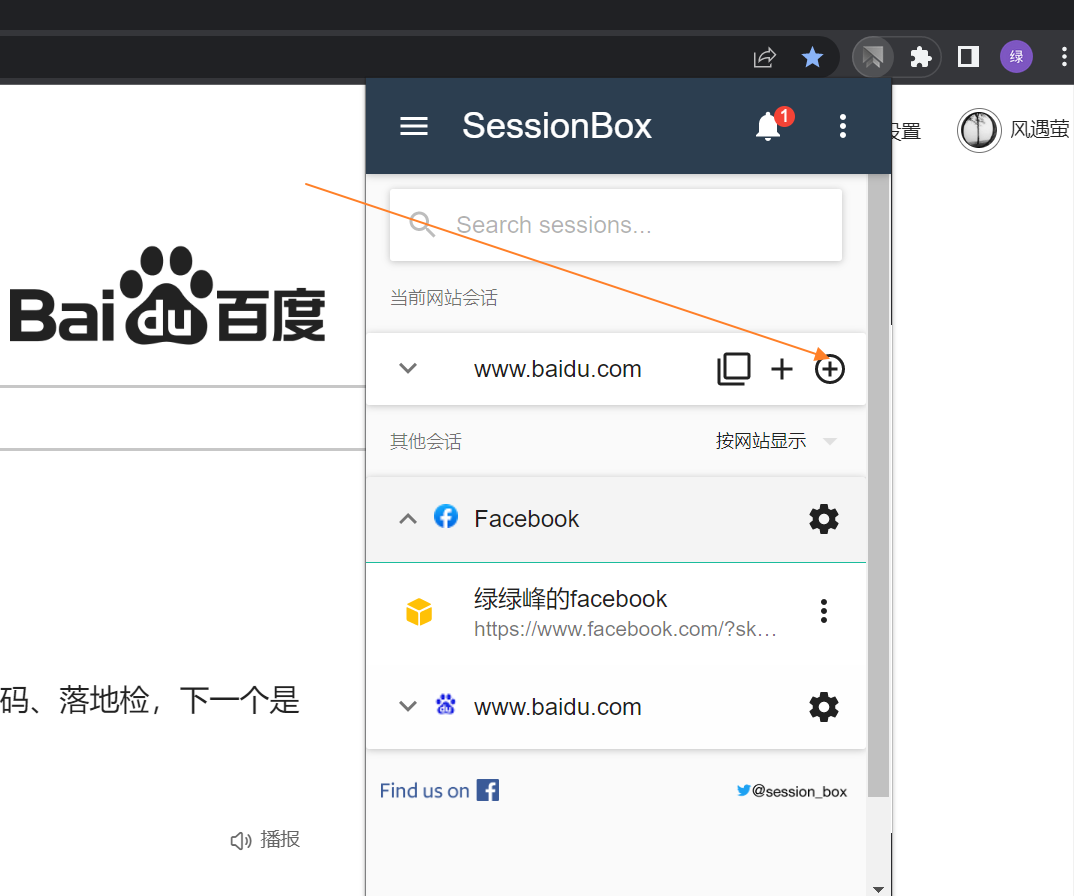Open the Find us on Facebook link
Viewport: 1074px width, 896px height.
(439, 791)
